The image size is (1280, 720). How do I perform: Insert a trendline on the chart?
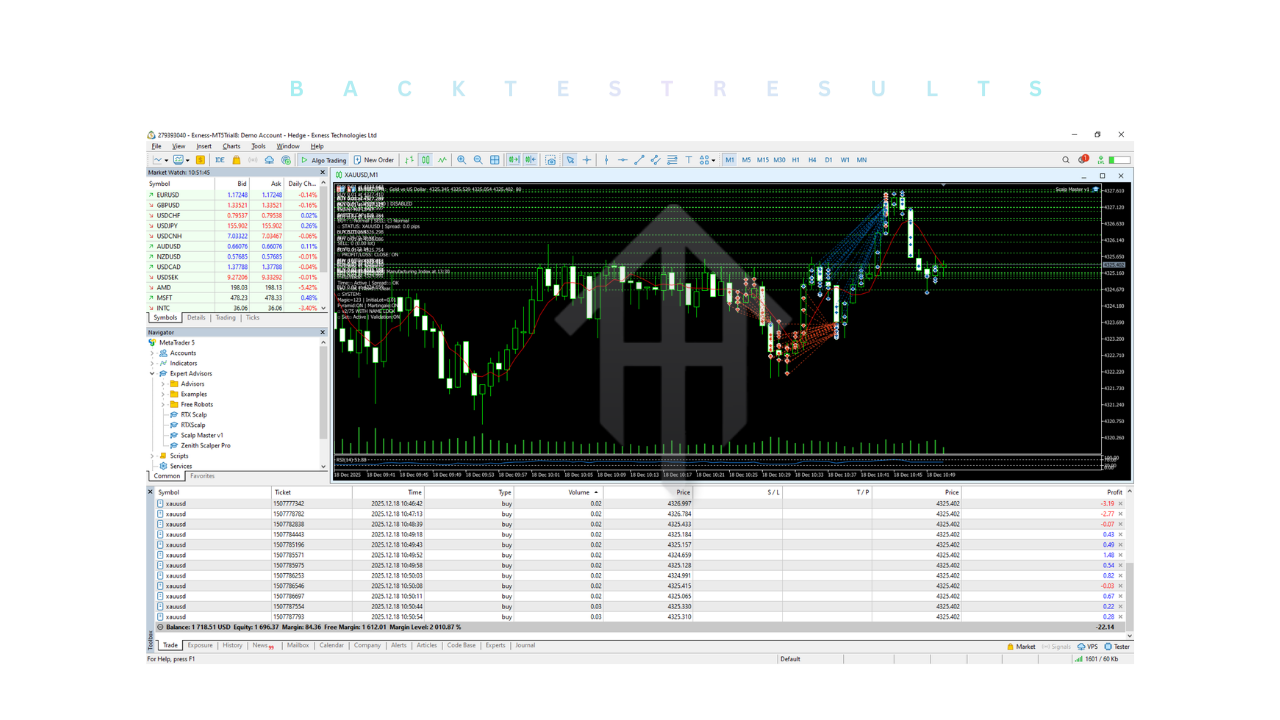(x=638, y=160)
